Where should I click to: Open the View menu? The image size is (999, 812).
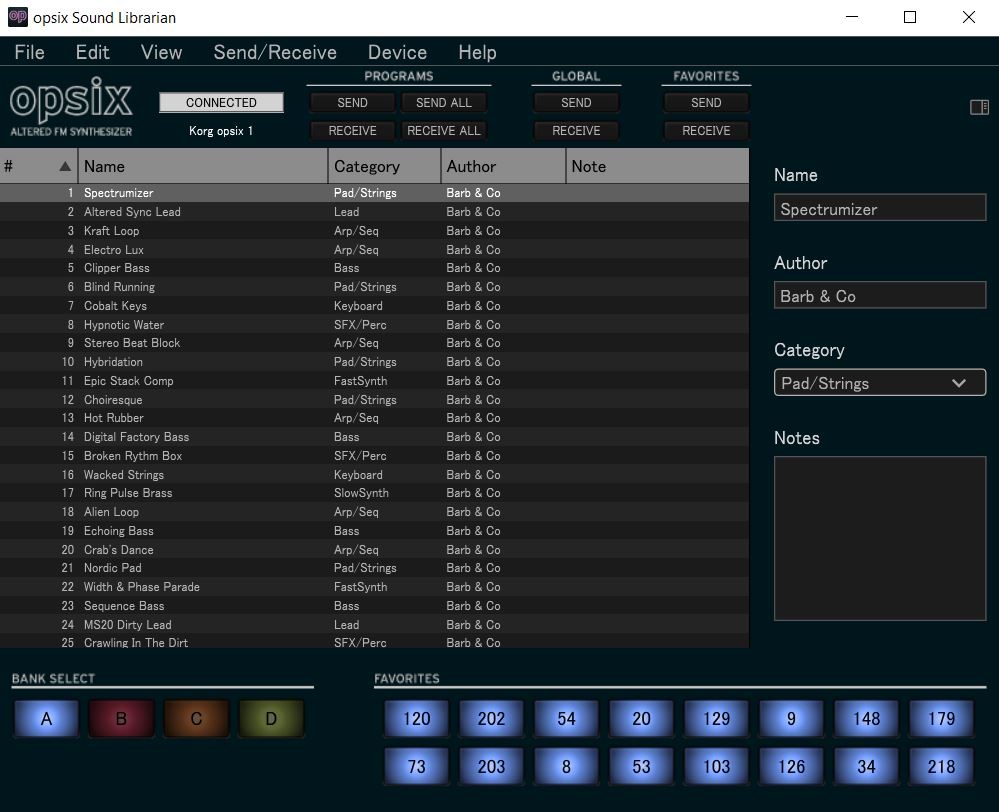coord(161,52)
